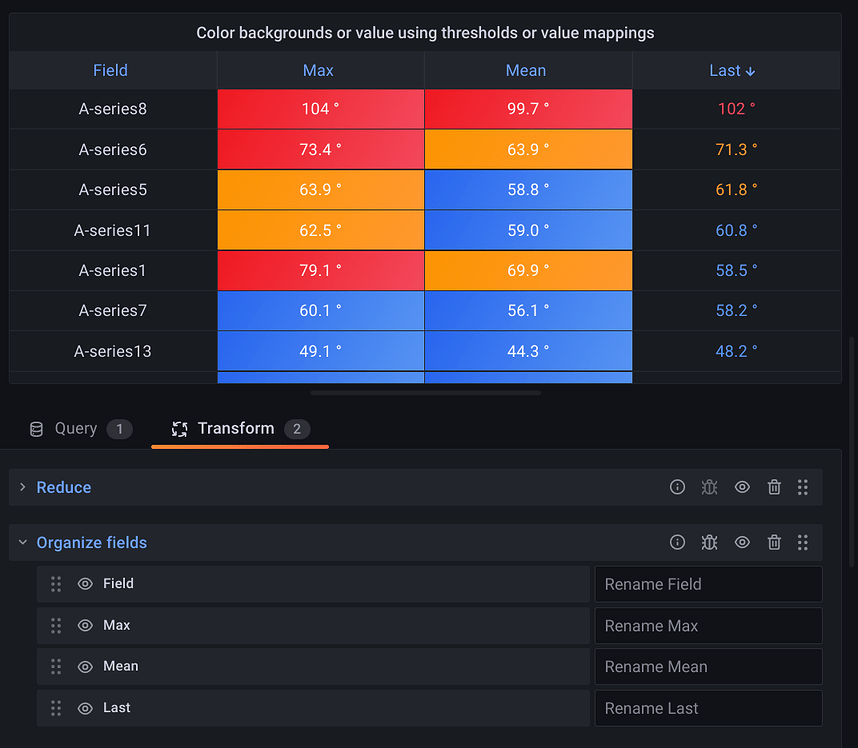Click the Mean column header

click(526, 70)
